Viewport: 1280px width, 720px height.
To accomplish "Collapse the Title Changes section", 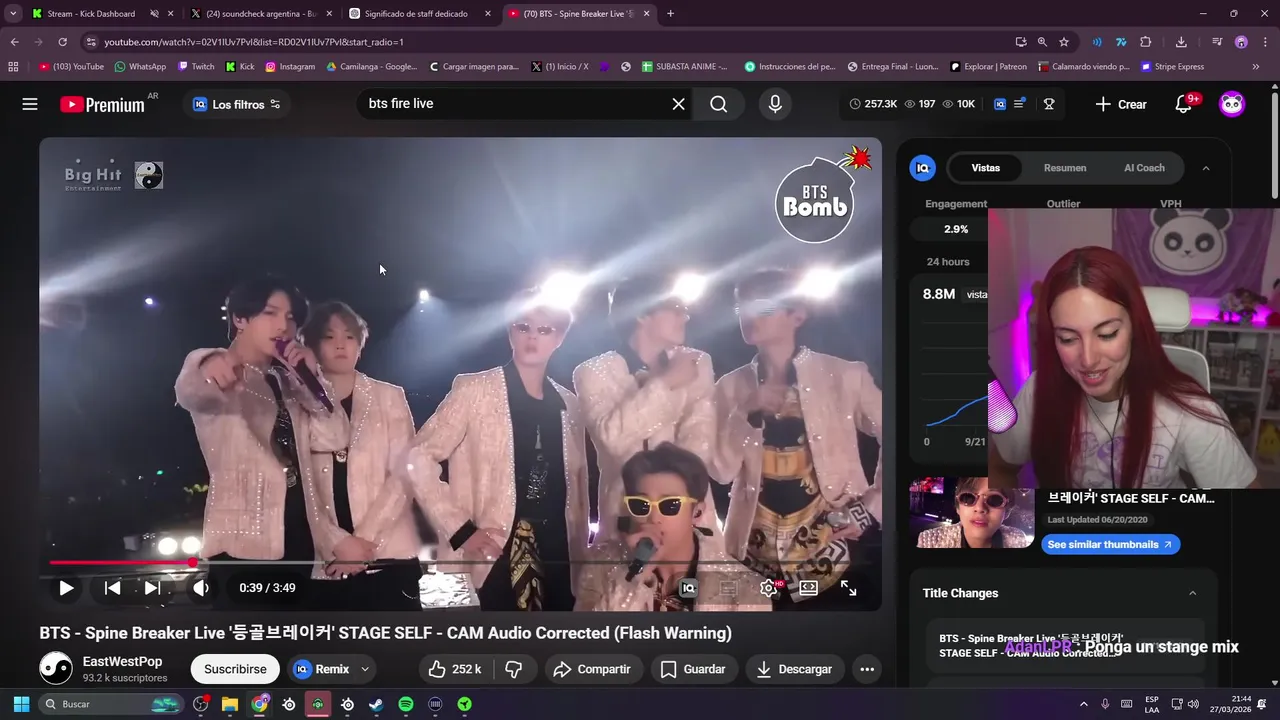I will pos(1192,593).
